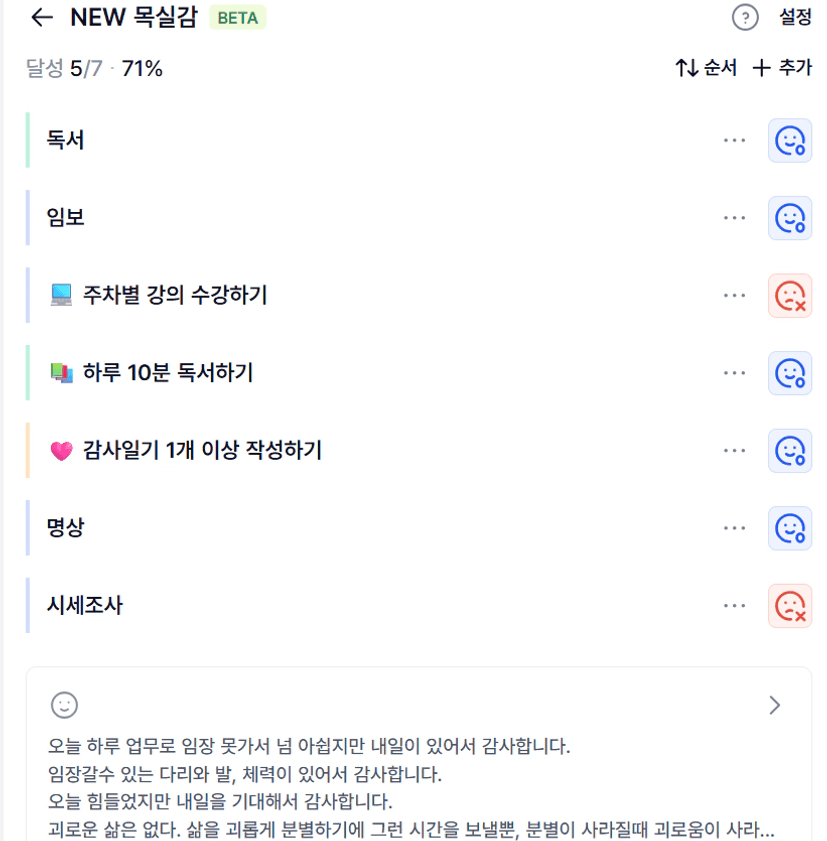Toggle the 명상 achievement face

790,528
